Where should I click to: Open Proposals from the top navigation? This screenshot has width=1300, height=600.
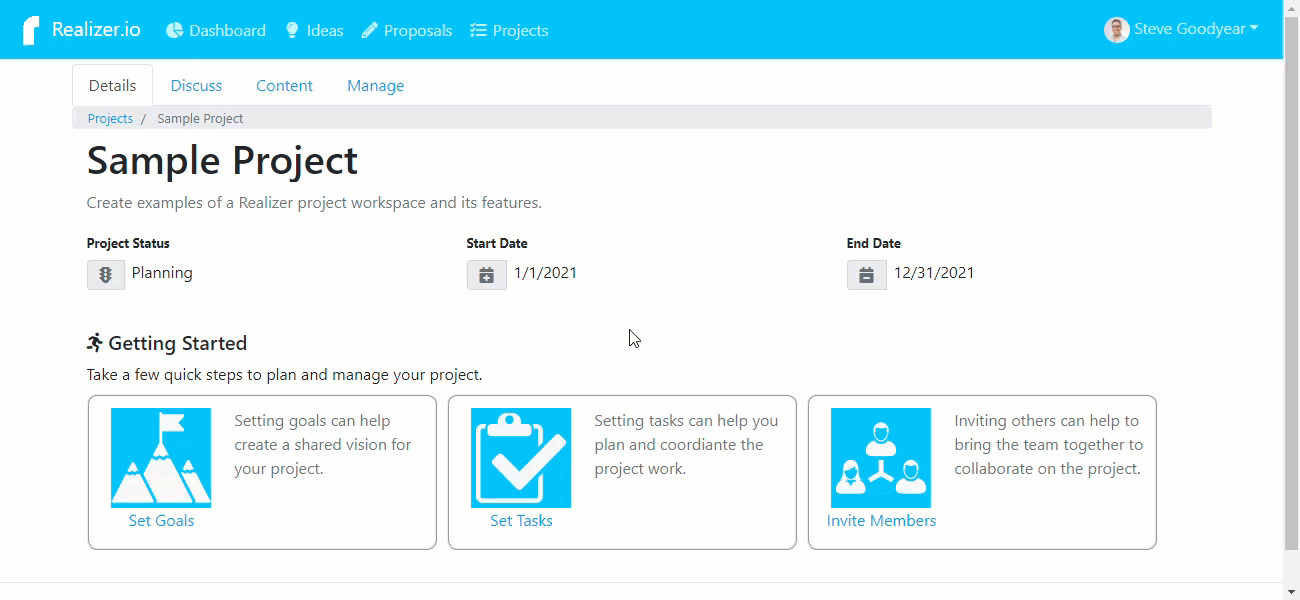point(407,31)
